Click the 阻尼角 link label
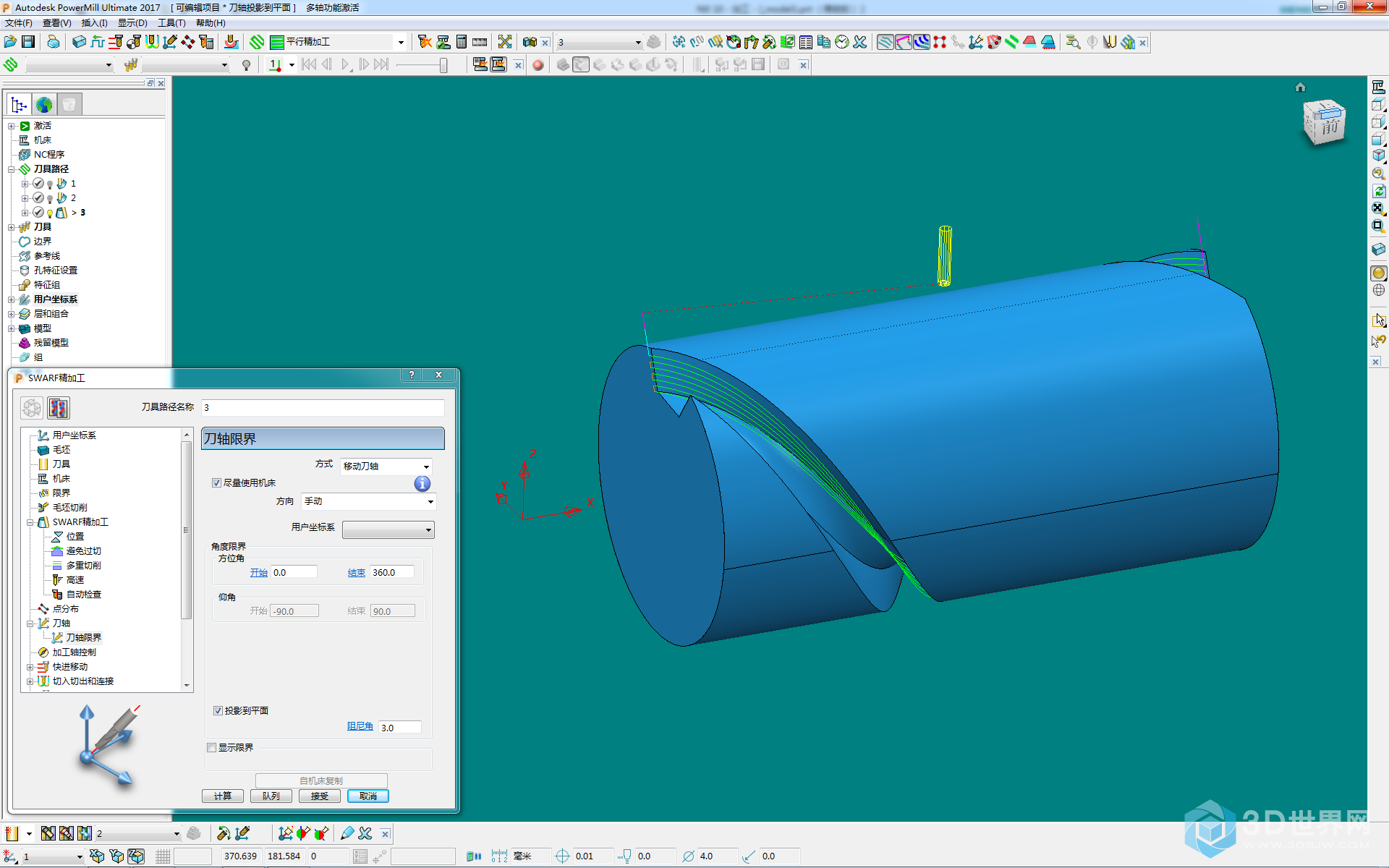 point(360,726)
